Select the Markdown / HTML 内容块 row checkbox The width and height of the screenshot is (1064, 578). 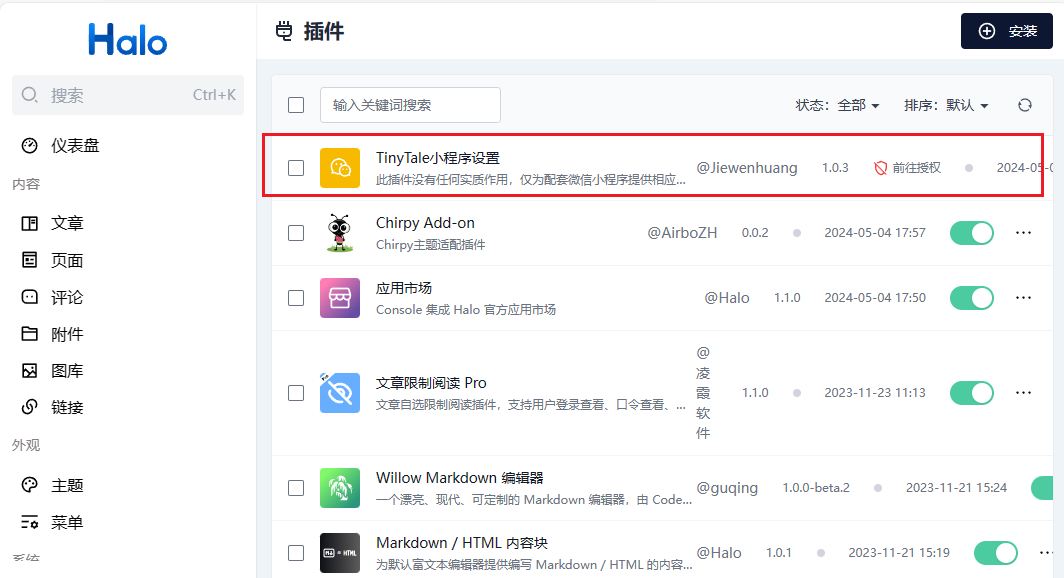click(296, 553)
